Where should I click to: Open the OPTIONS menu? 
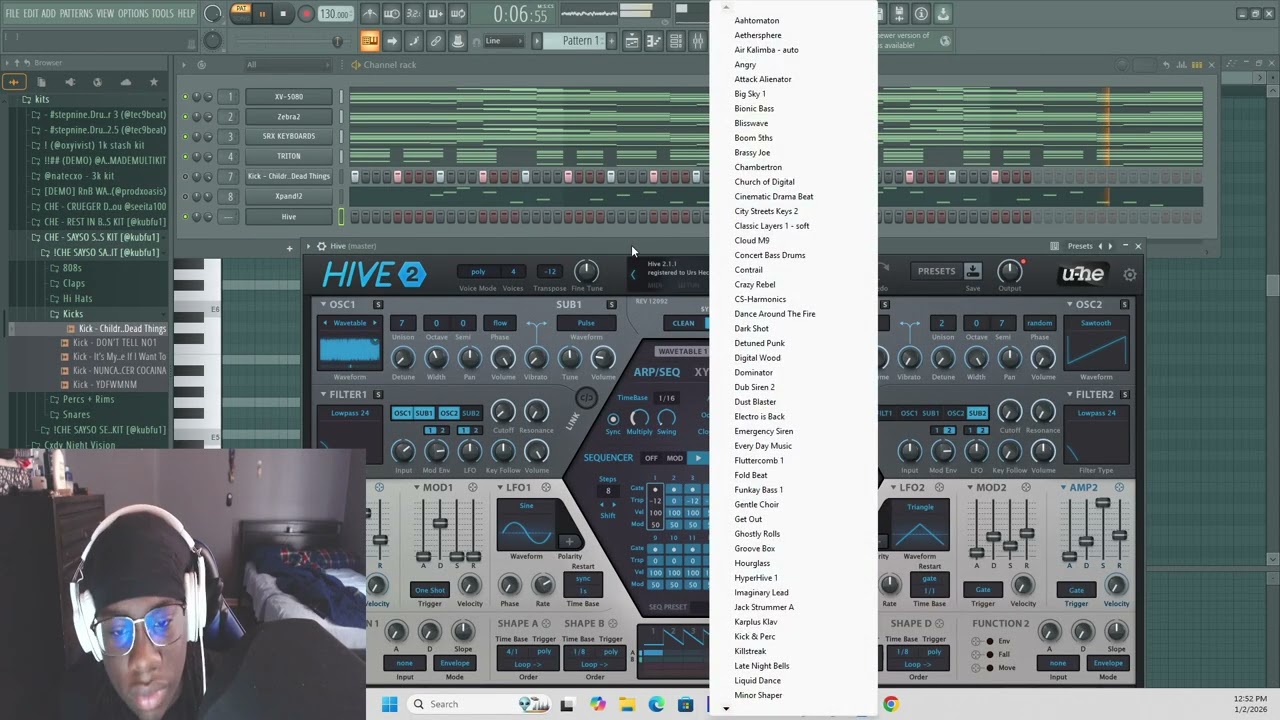point(133,13)
